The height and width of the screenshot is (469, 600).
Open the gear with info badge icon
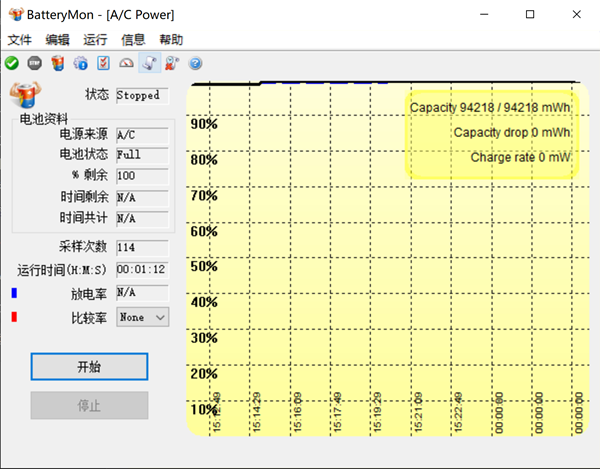pos(81,63)
